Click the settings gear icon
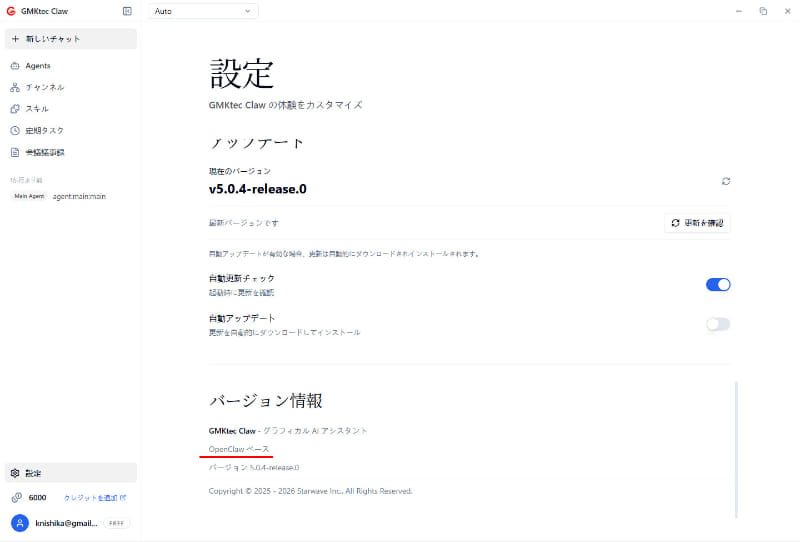This screenshot has width=800, height=542. 15,473
